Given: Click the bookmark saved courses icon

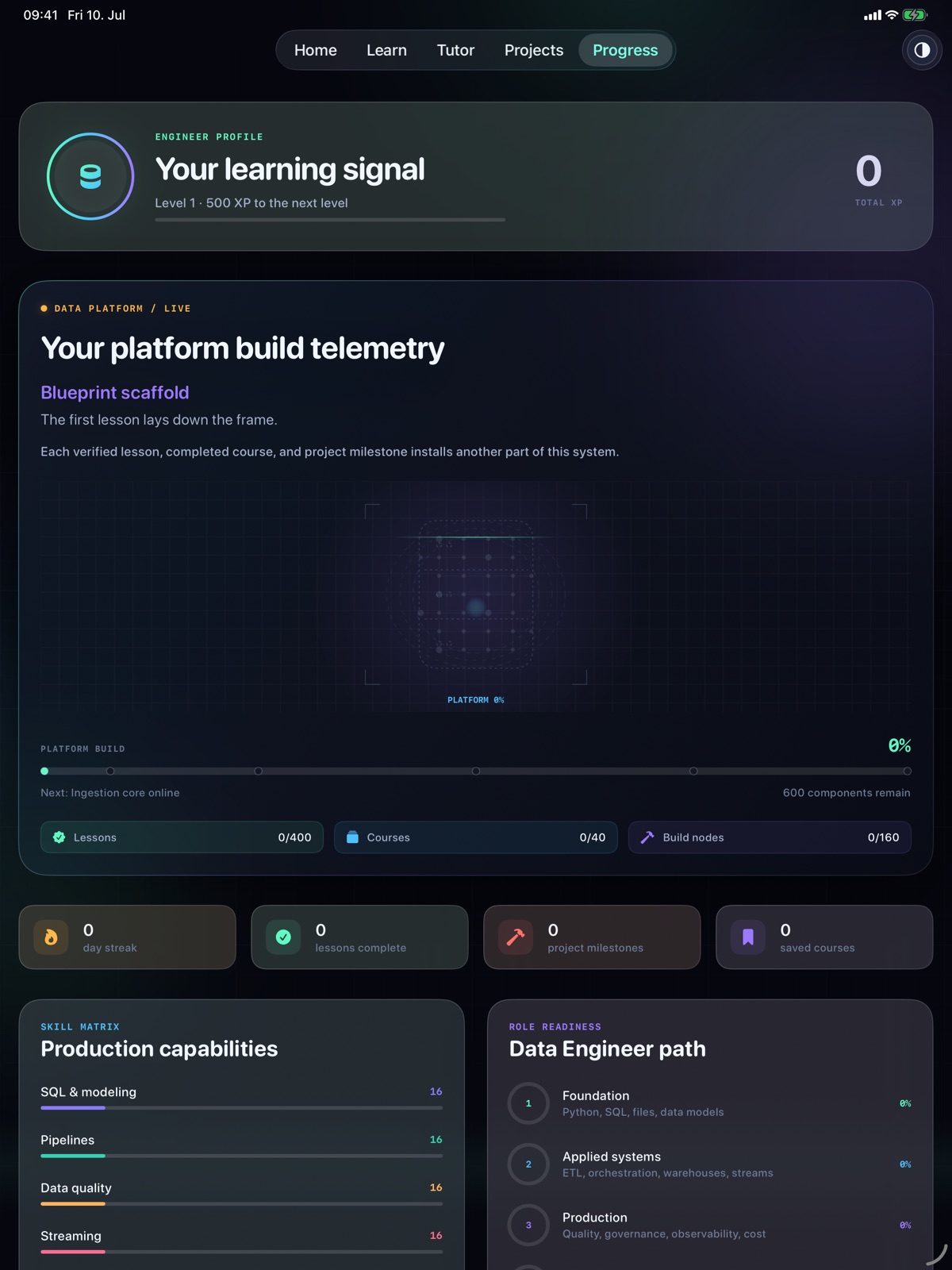Looking at the screenshot, I should click(x=748, y=937).
